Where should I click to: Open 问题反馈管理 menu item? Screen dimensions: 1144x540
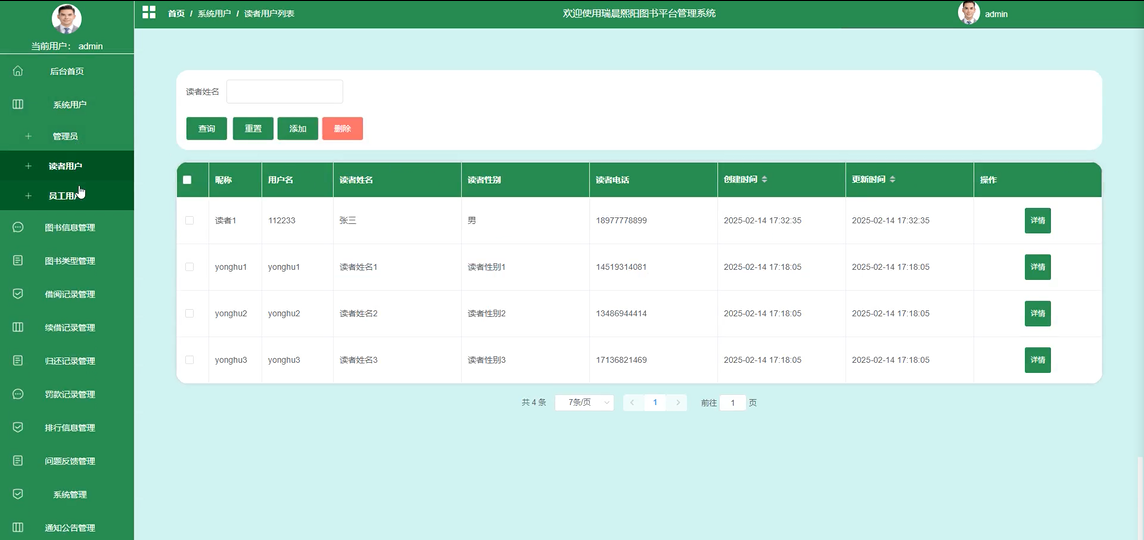[67, 461]
